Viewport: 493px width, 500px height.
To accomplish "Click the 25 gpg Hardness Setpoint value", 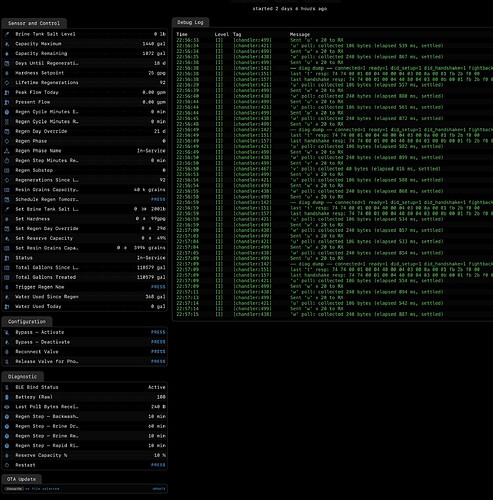I will [x=157, y=73].
